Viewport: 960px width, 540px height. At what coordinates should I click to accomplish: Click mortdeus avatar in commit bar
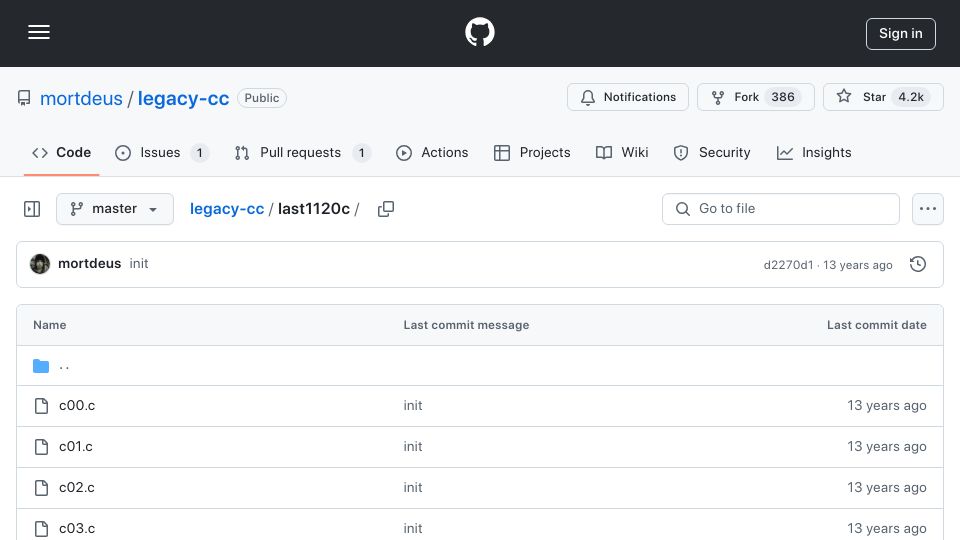[40, 264]
